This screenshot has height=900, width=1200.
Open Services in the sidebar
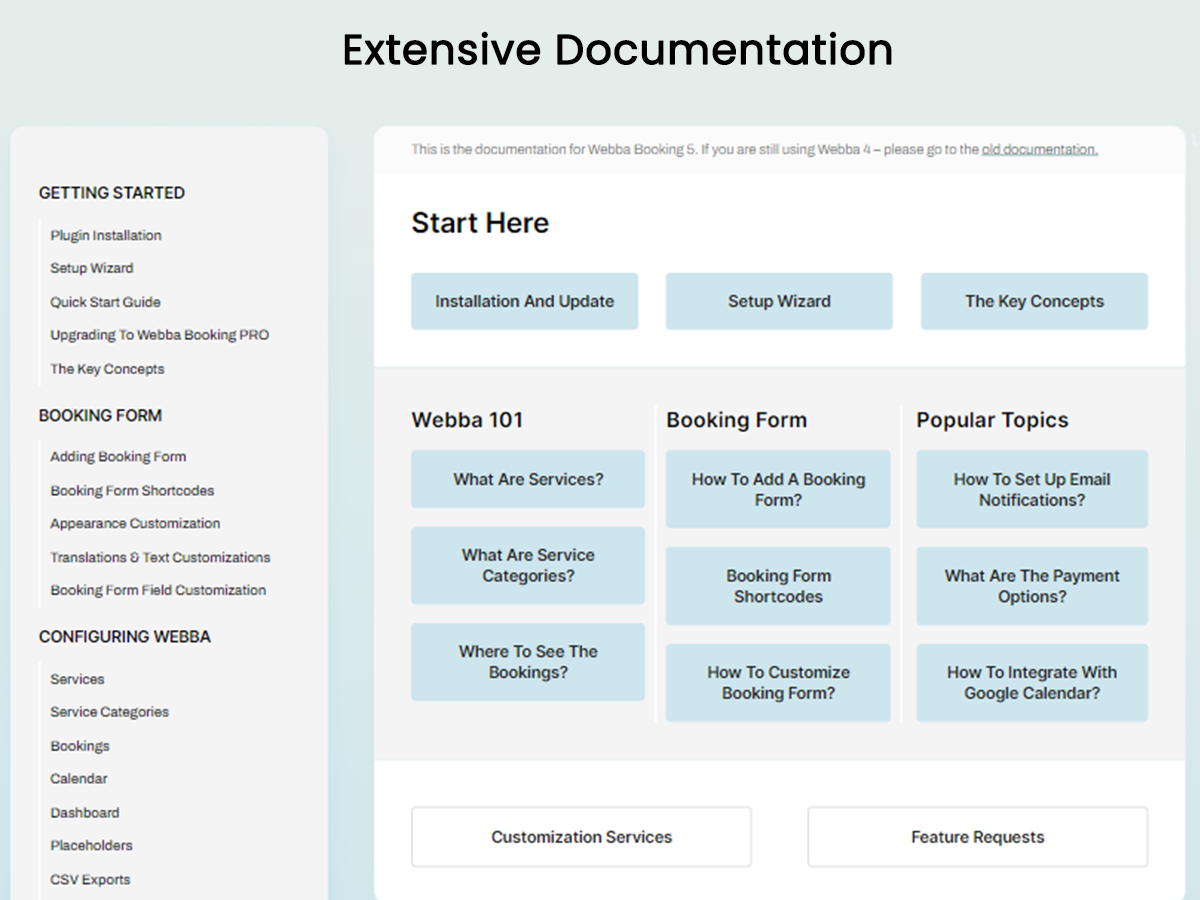tap(77, 679)
